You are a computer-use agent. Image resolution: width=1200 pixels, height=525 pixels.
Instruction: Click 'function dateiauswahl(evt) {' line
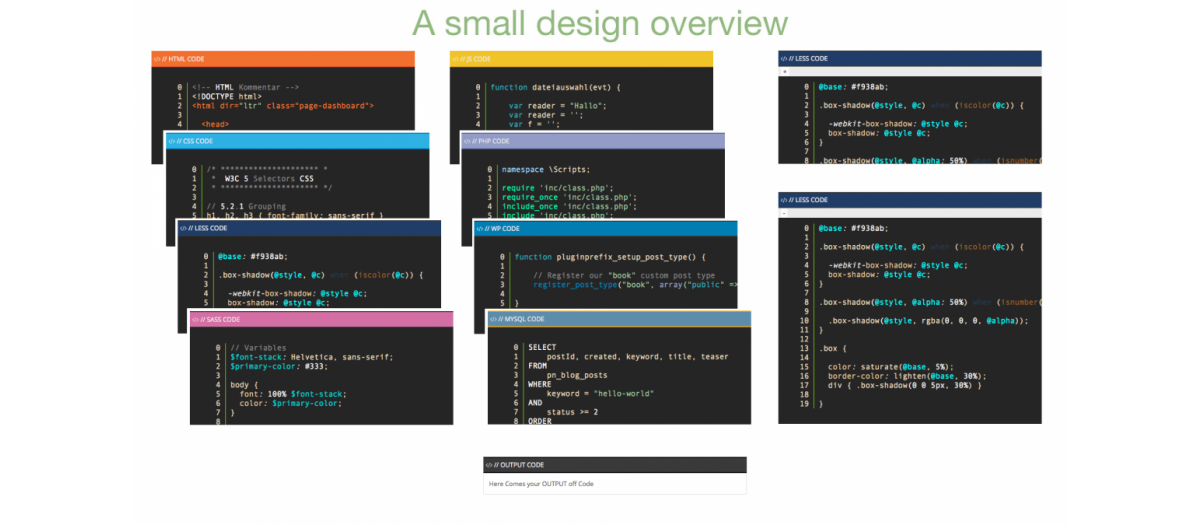click(556, 87)
